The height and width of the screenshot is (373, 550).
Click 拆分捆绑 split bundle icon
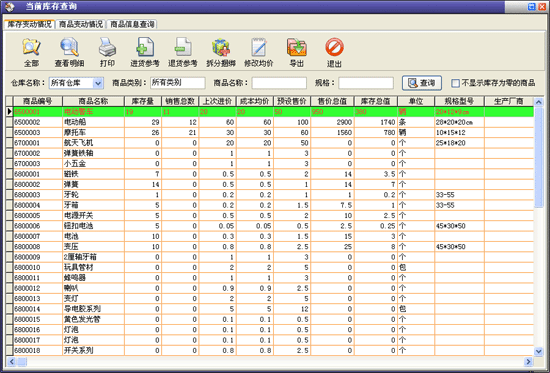[221, 53]
